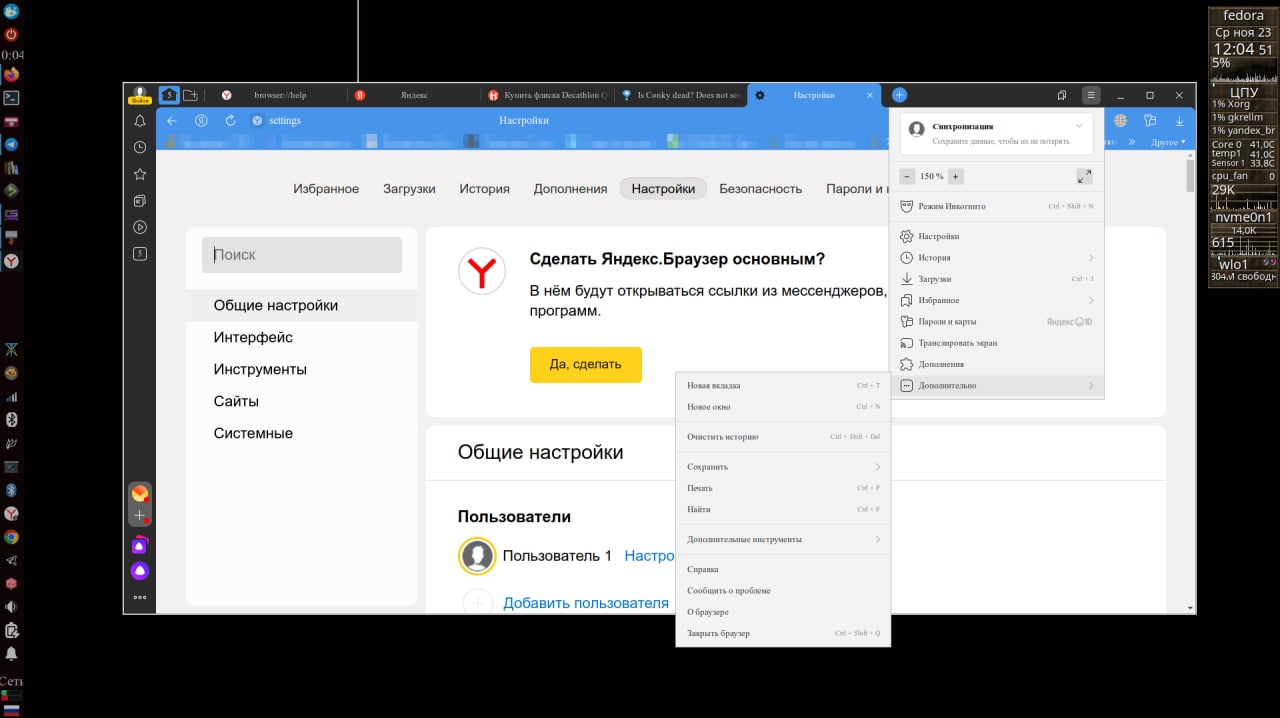
Task: Open the Избранное settings page tab
Action: coord(326,188)
